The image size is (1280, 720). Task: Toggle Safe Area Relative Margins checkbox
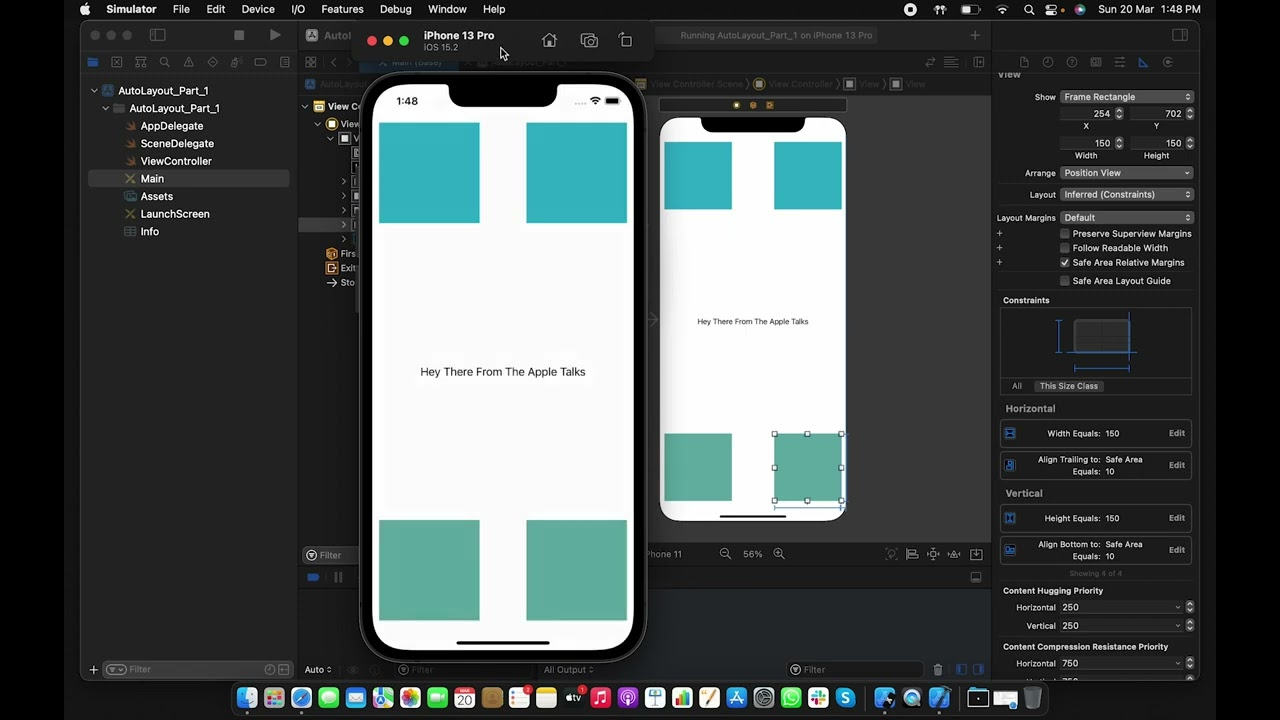1065,263
